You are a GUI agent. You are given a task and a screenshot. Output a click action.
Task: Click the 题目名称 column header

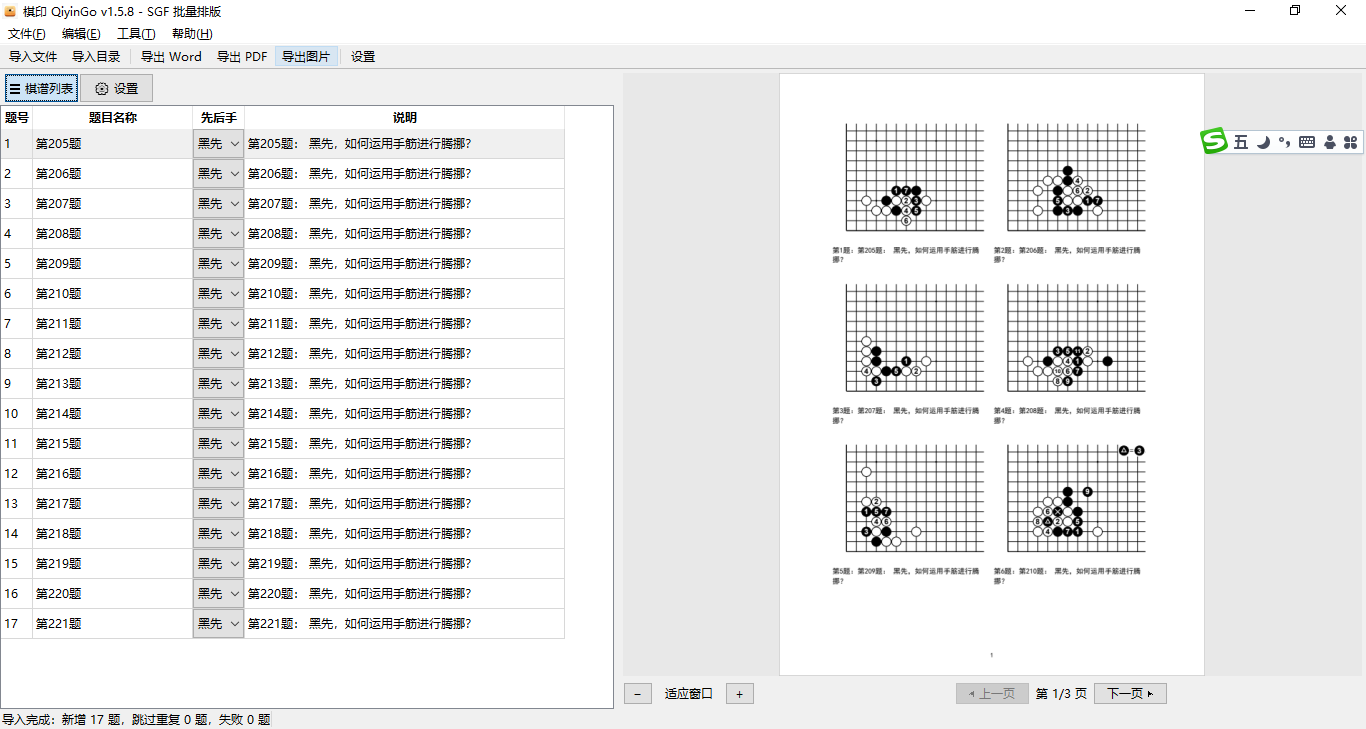point(113,118)
